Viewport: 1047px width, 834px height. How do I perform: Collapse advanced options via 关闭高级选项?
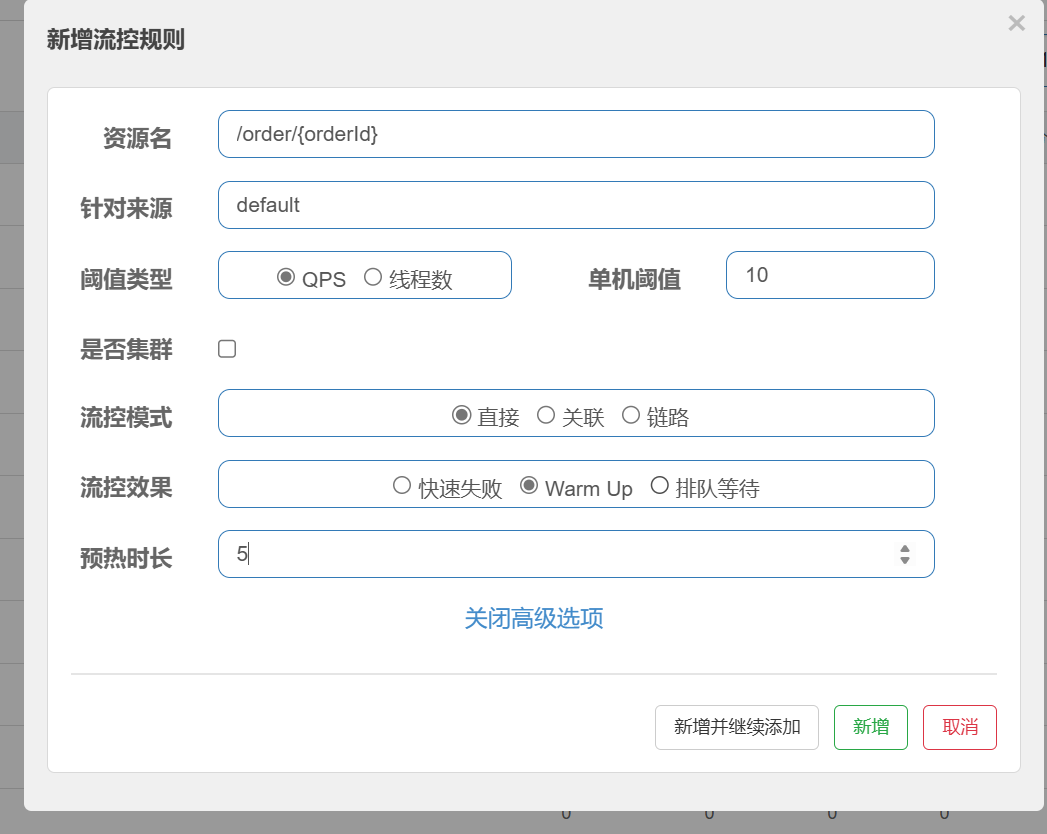534,618
